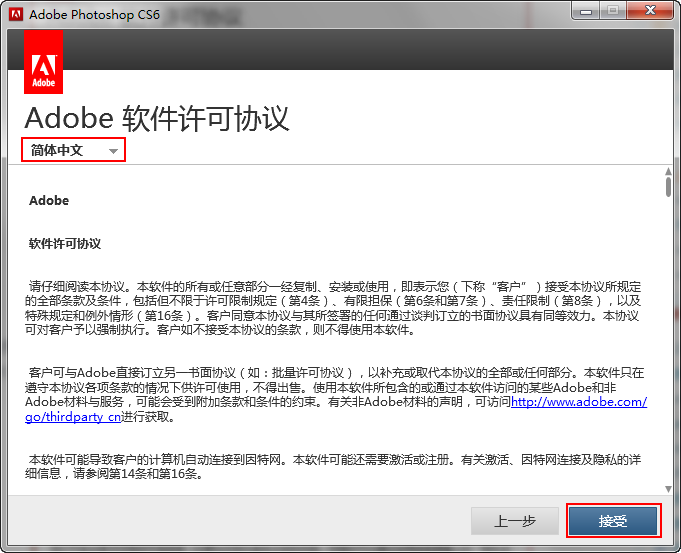
Task: Close the Adobe Photoshop CS6 installer window
Action: coord(648,10)
